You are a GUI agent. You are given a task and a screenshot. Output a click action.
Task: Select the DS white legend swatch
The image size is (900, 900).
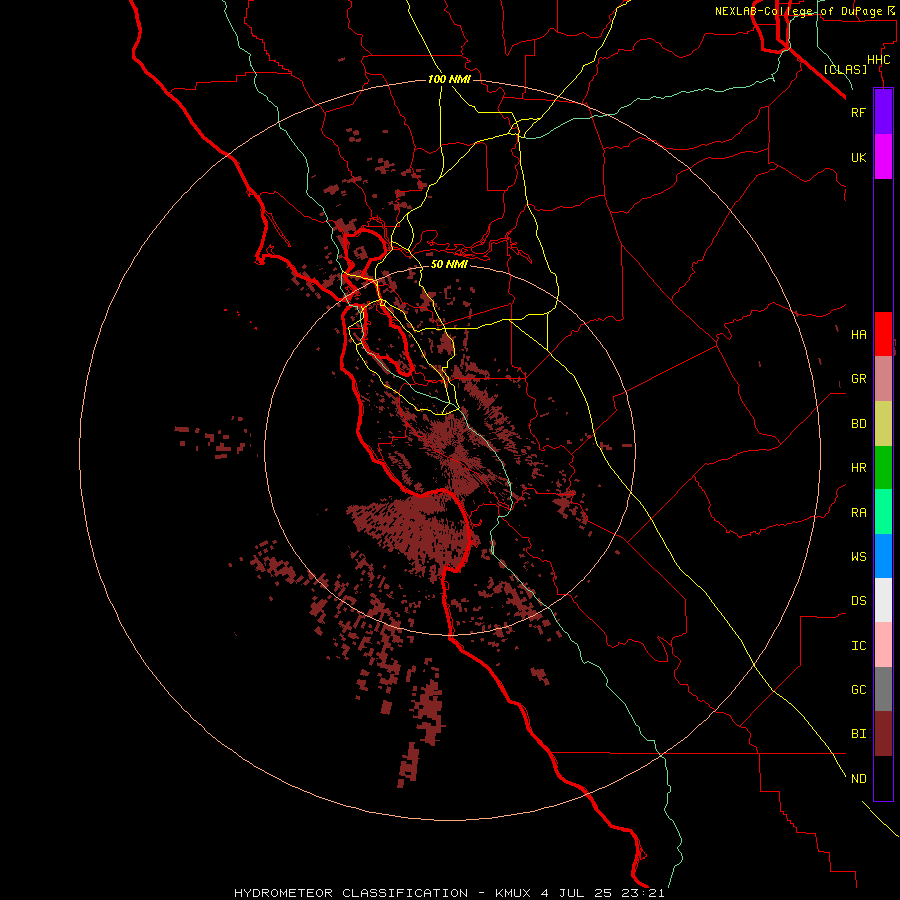click(883, 600)
